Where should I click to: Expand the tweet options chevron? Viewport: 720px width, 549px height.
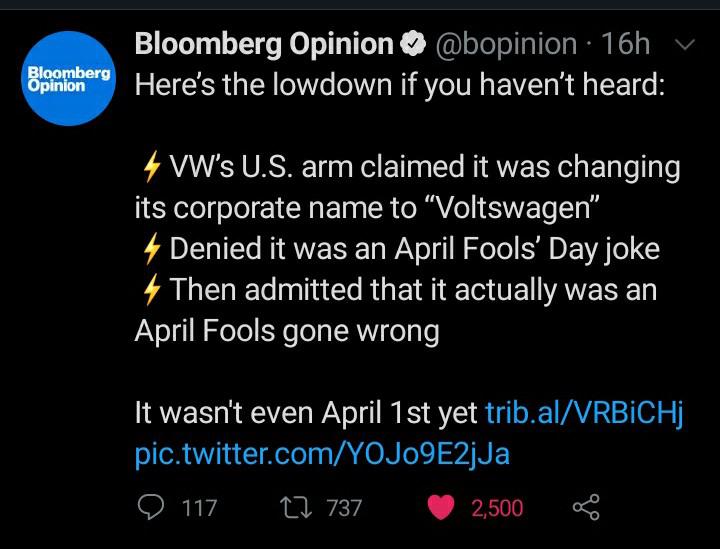tap(685, 44)
